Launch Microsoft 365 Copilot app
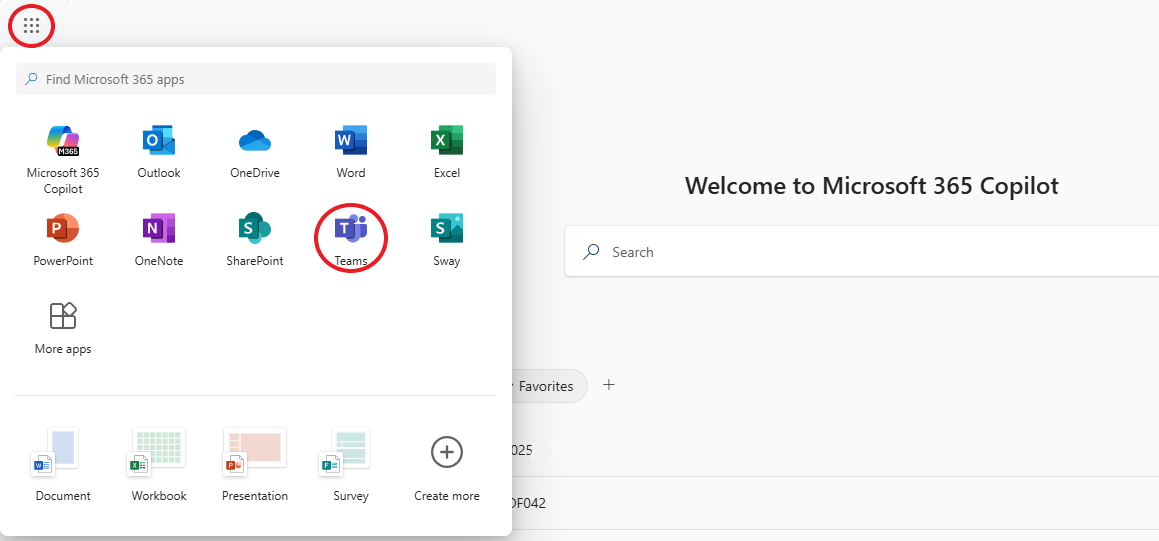The width and height of the screenshot is (1159, 541). coord(63,160)
